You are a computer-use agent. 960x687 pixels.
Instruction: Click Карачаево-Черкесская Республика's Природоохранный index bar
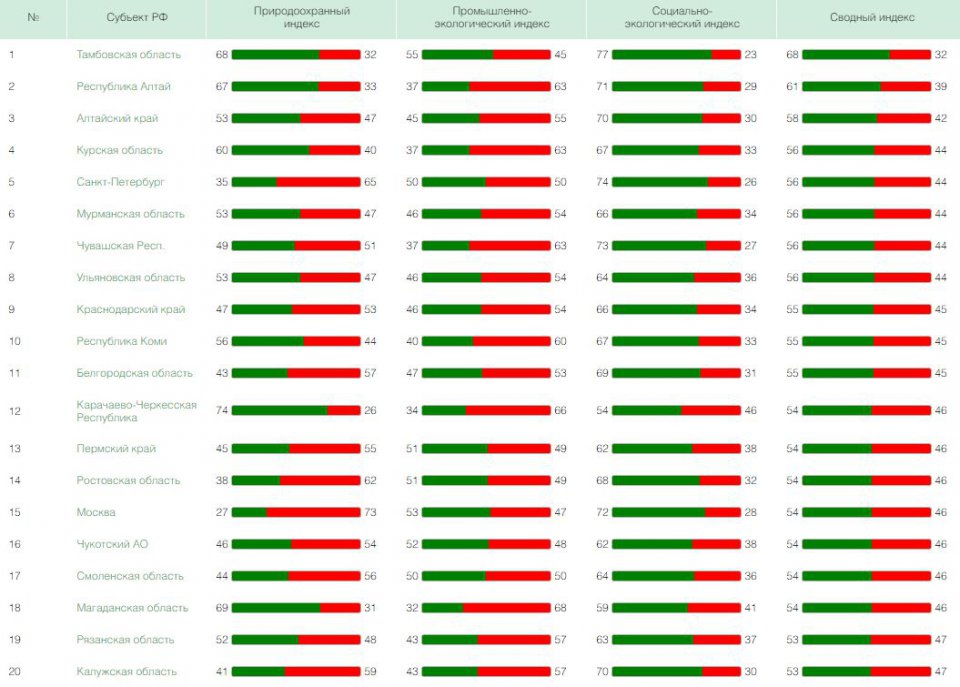[x=295, y=411]
